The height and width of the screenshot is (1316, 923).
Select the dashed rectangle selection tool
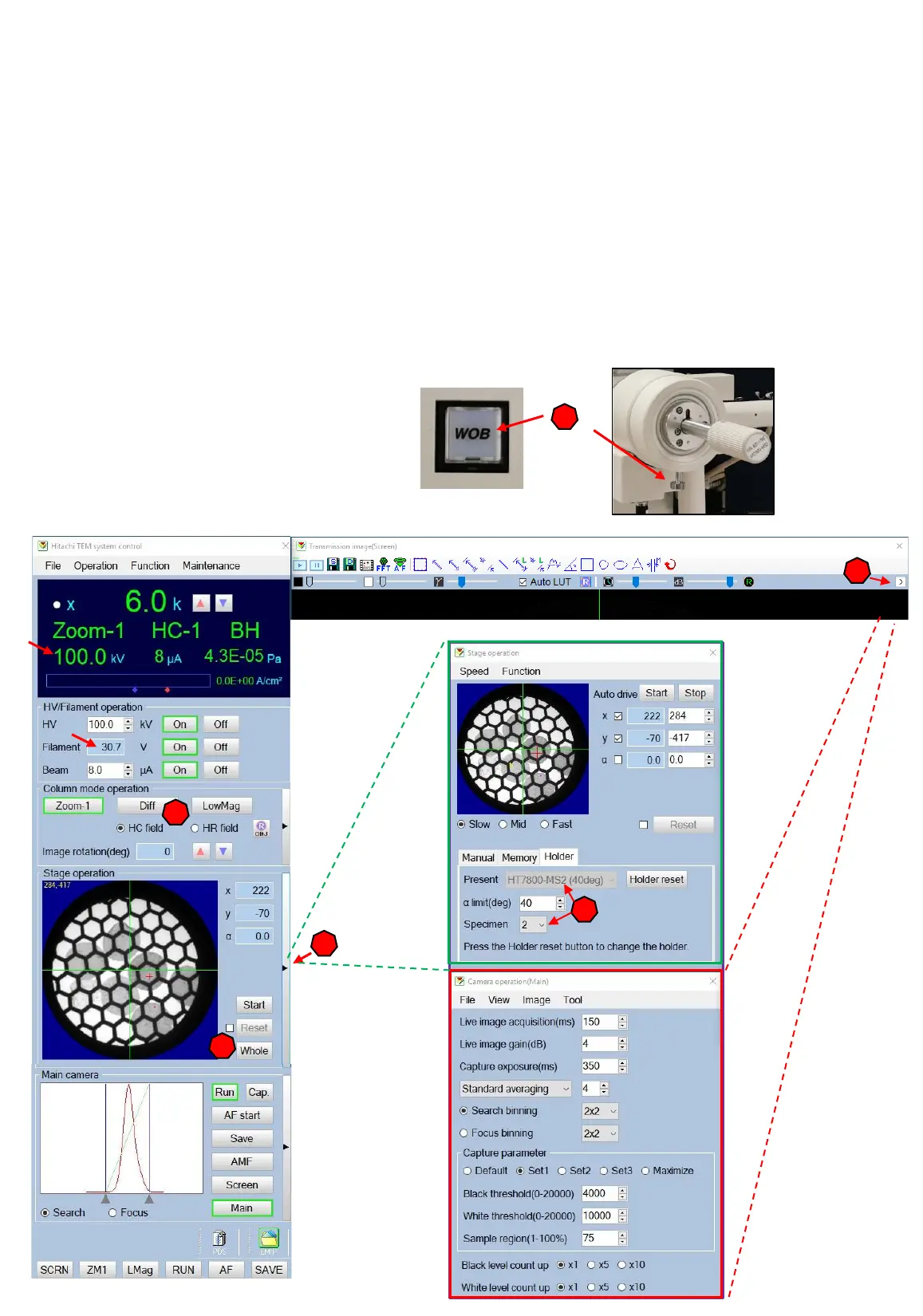click(x=420, y=564)
